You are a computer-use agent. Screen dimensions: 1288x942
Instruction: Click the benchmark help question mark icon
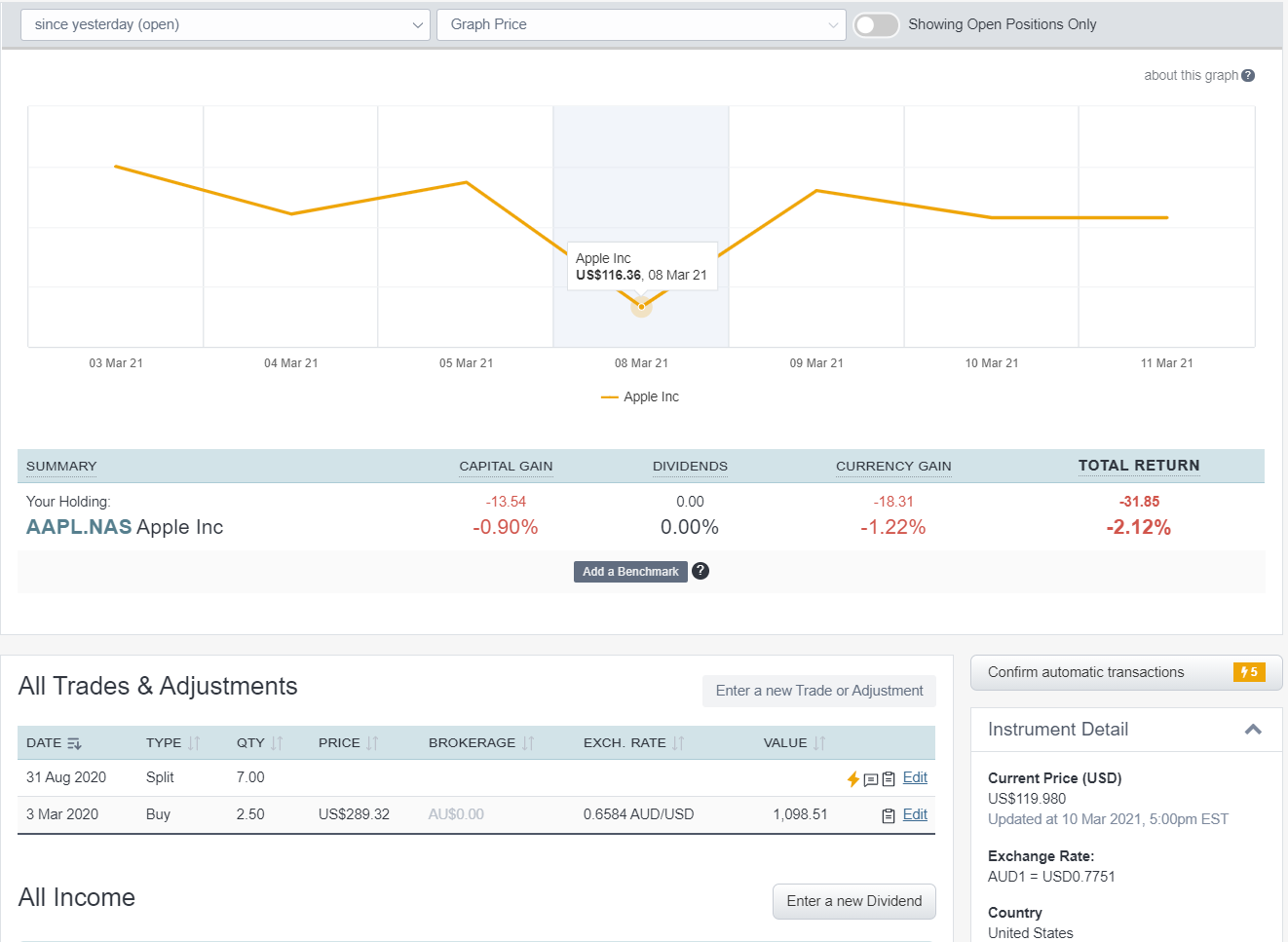pyautogui.click(x=701, y=571)
